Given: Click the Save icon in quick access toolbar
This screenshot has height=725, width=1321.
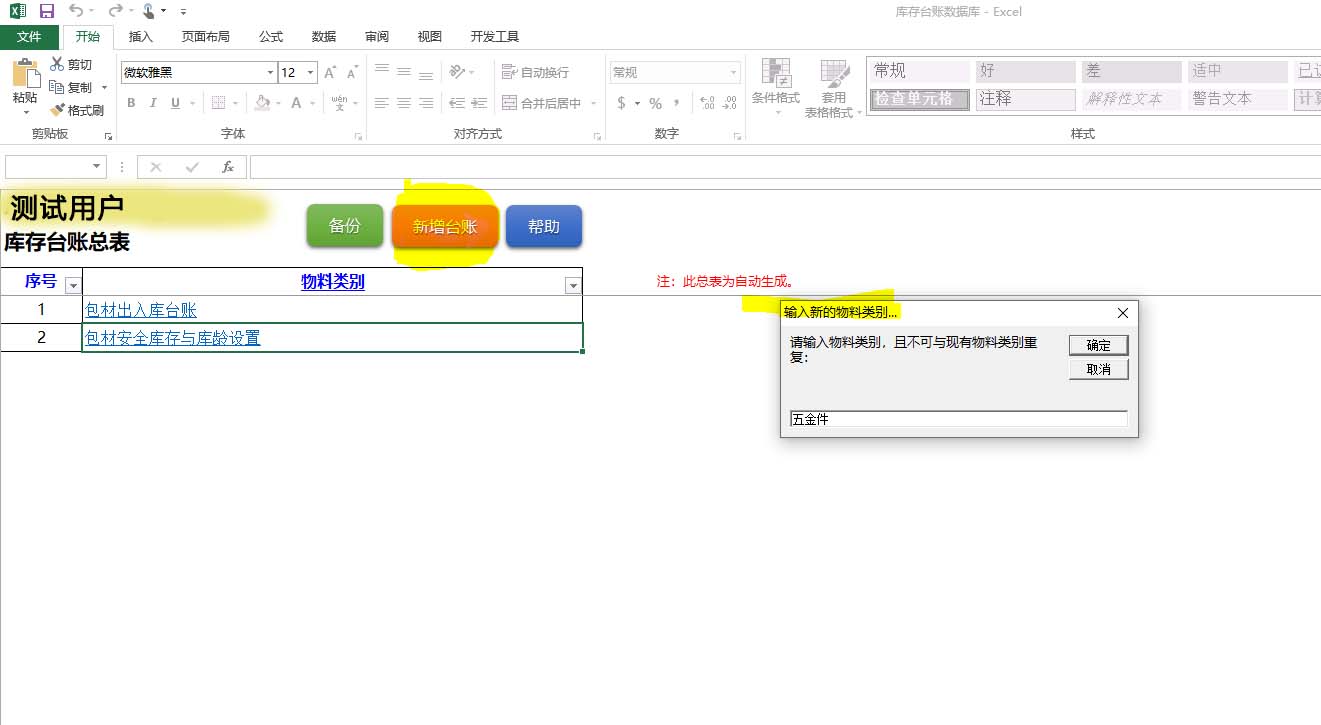Looking at the screenshot, I should pyautogui.click(x=47, y=11).
